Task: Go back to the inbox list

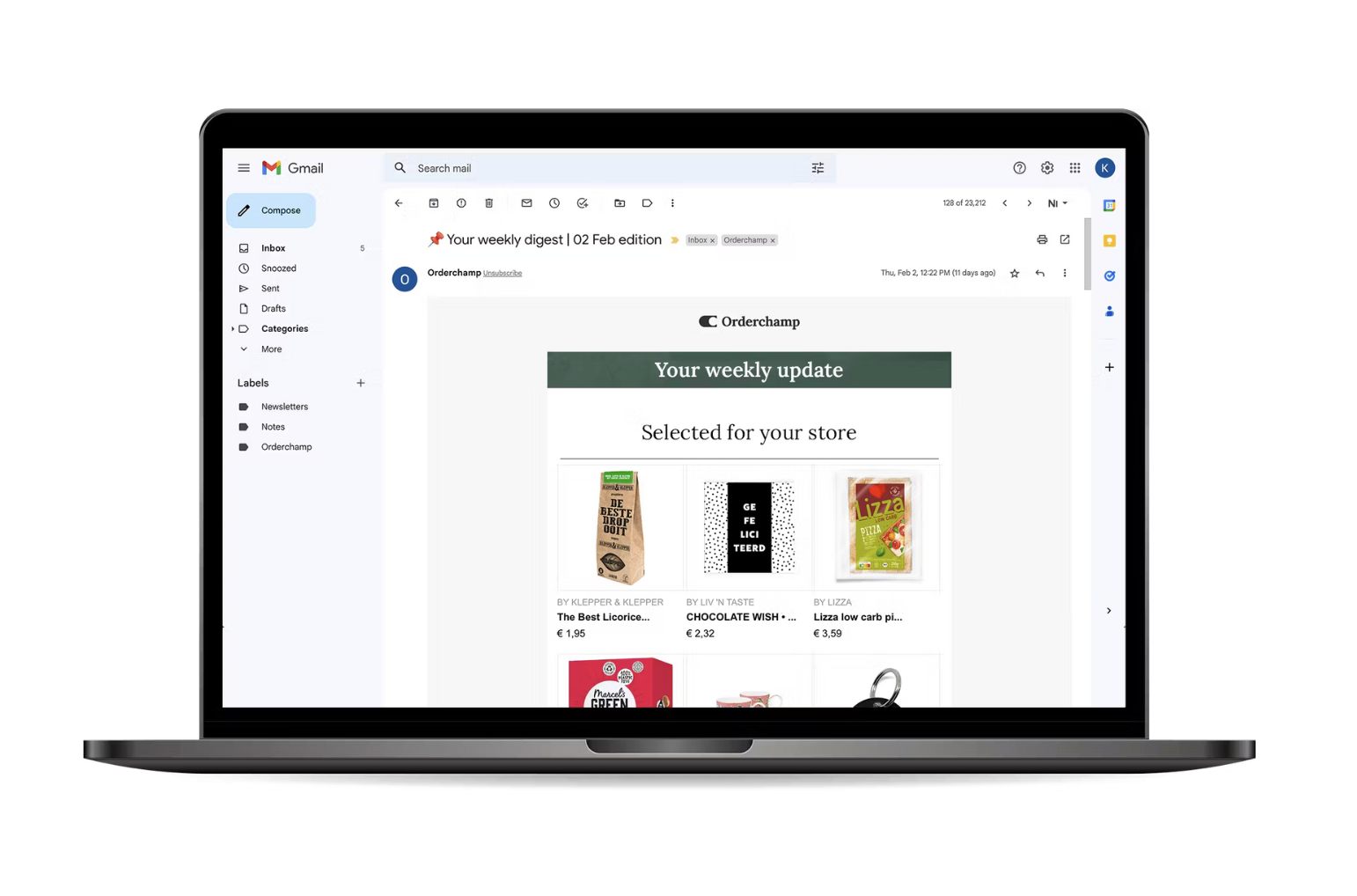Action: [x=399, y=203]
